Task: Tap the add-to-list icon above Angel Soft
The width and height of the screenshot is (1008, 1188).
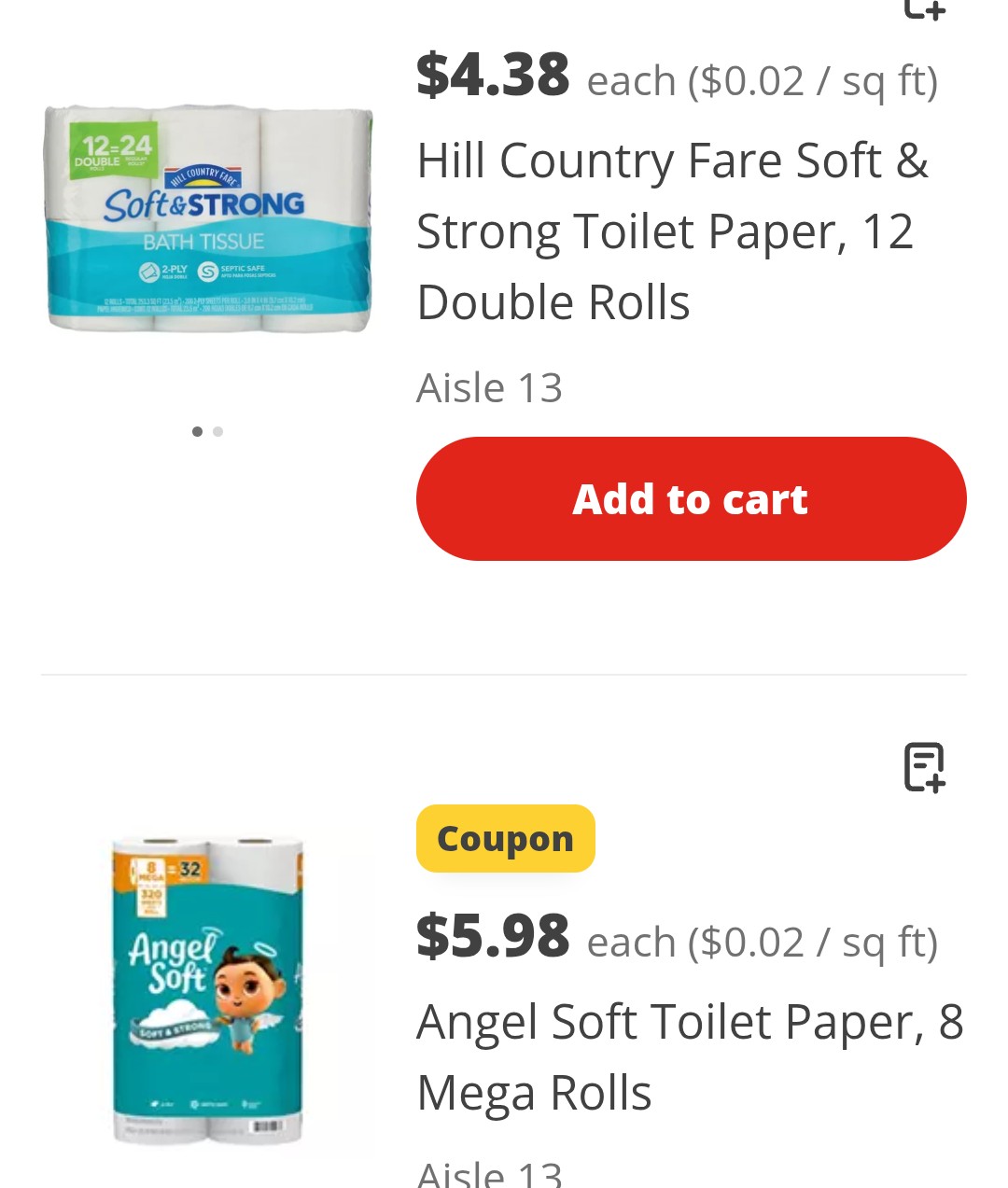Action: coord(924,767)
